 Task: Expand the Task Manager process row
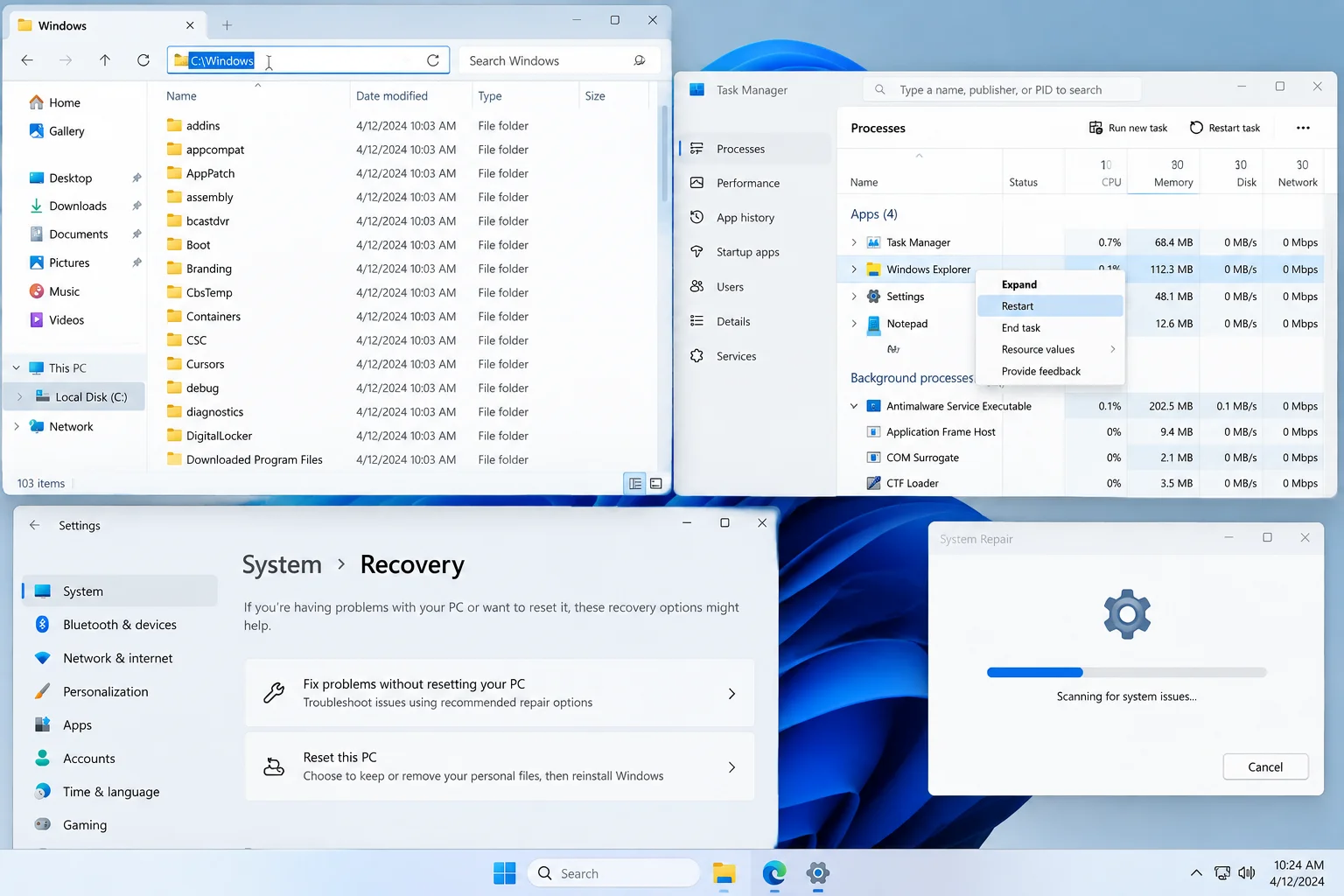click(854, 242)
